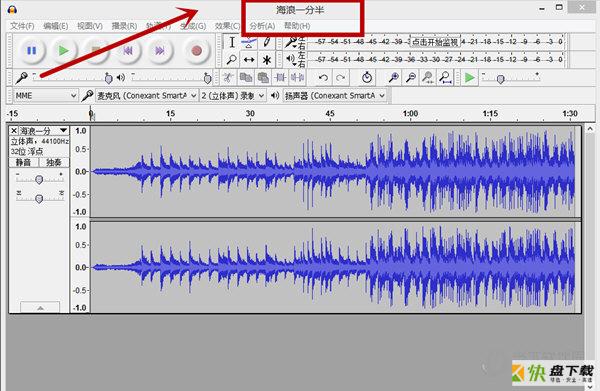
Task: Toggle the Sync-Lock tracks clock icon
Action: (x=367, y=78)
